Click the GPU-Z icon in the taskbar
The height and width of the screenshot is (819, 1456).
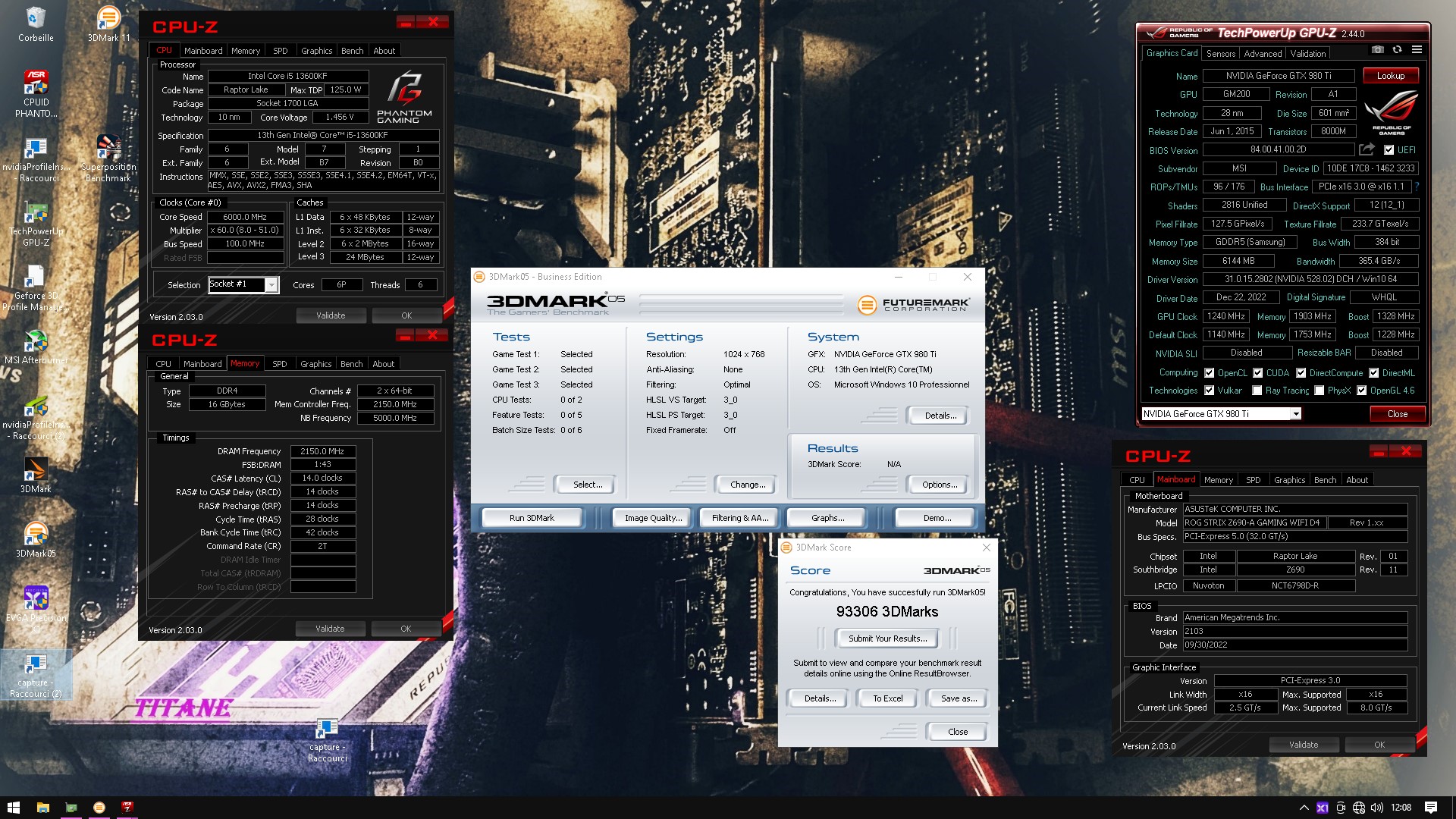point(71,808)
